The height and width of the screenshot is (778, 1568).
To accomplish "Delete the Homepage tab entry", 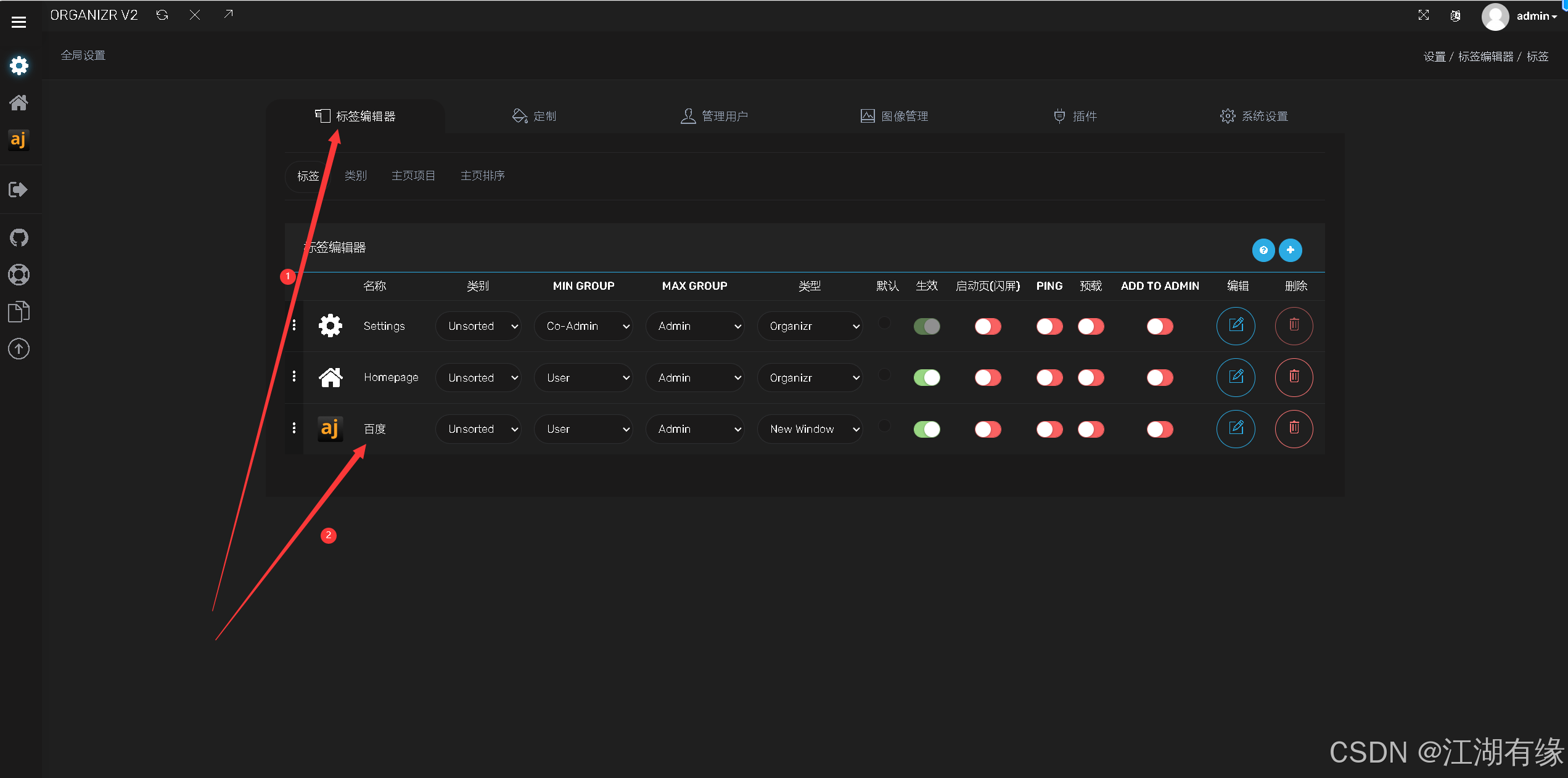I will point(1294,377).
